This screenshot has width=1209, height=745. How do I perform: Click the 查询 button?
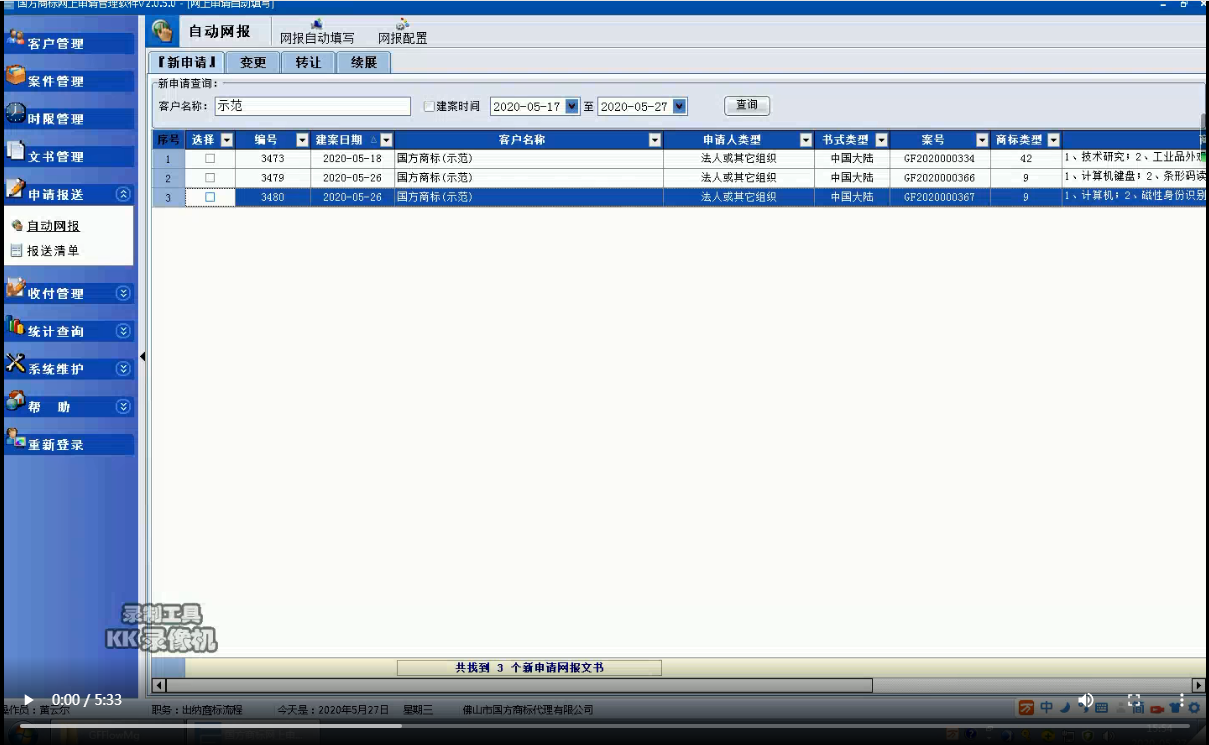click(747, 105)
